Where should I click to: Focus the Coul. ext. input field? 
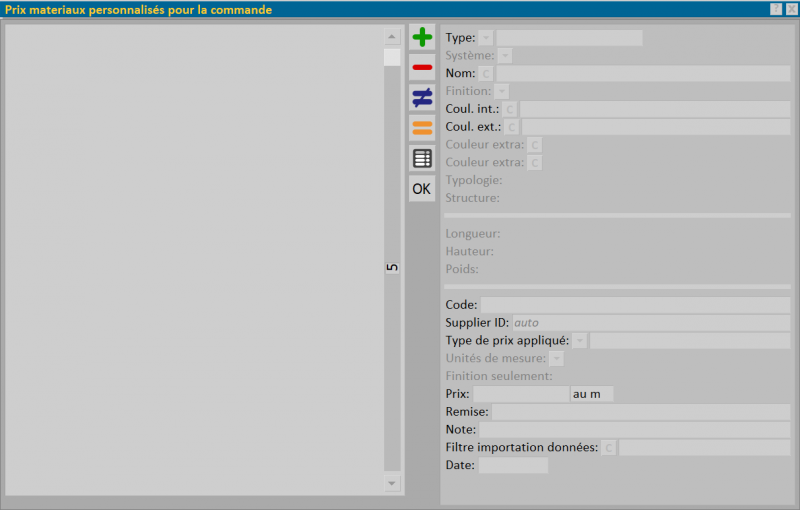(x=656, y=127)
